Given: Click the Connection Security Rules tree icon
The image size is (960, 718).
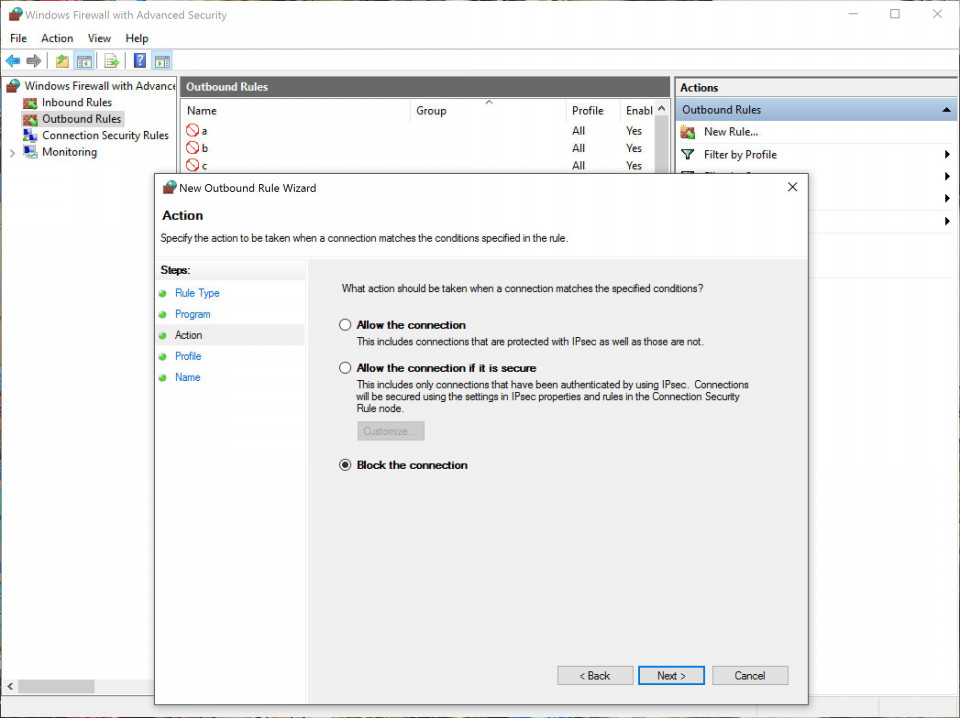Looking at the screenshot, I should pyautogui.click(x=30, y=135).
